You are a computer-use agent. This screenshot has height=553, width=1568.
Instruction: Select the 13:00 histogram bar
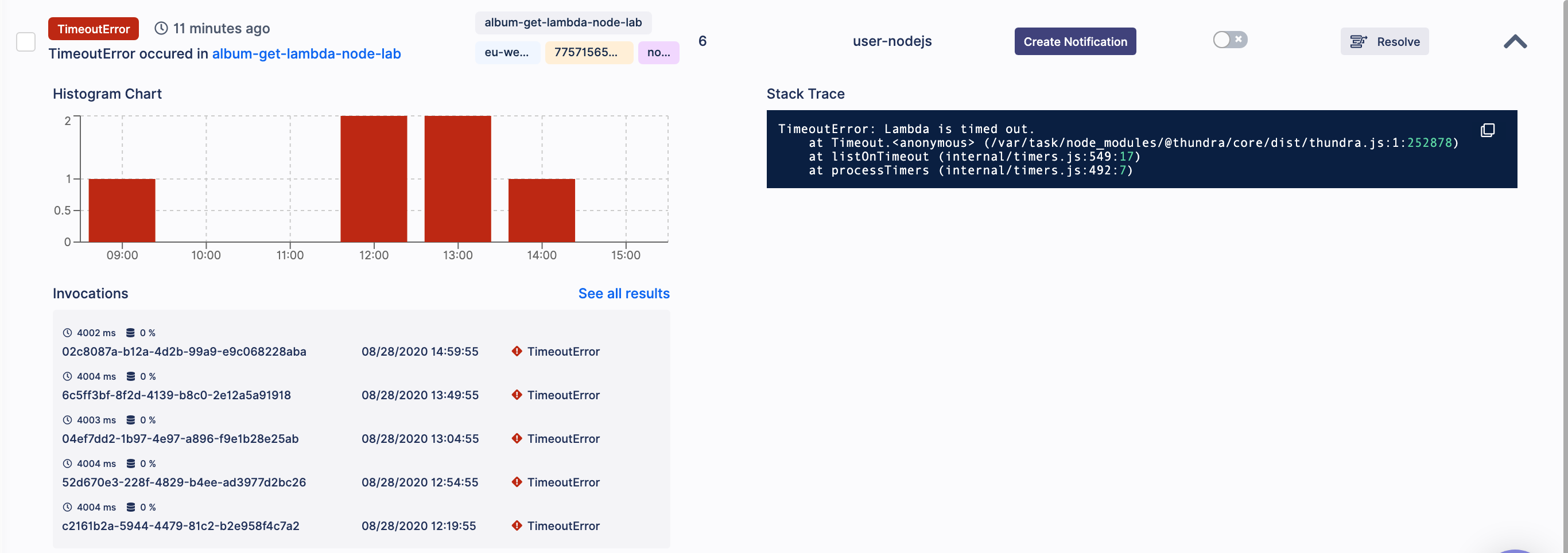(458, 179)
